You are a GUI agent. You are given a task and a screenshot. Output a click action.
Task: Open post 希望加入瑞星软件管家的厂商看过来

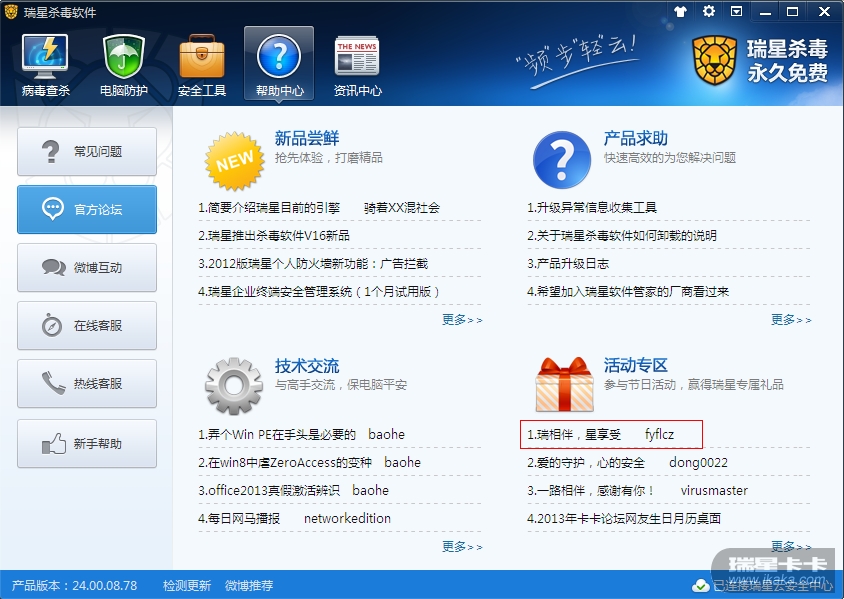click(x=628, y=292)
